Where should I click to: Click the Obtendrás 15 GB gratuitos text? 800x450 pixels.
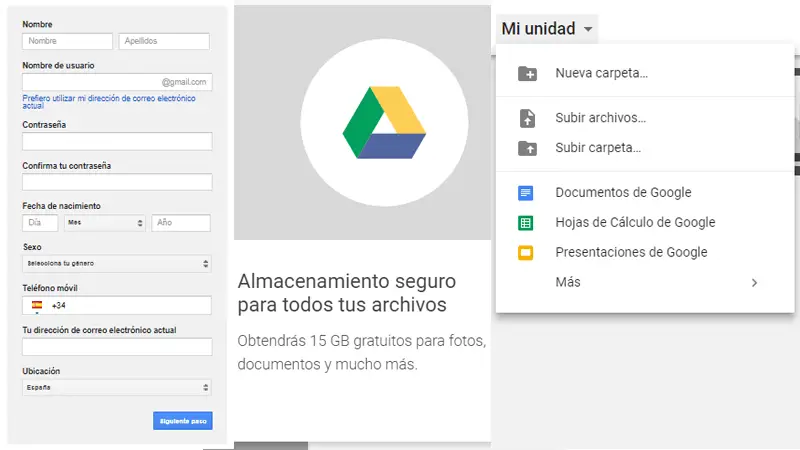[x=362, y=353]
